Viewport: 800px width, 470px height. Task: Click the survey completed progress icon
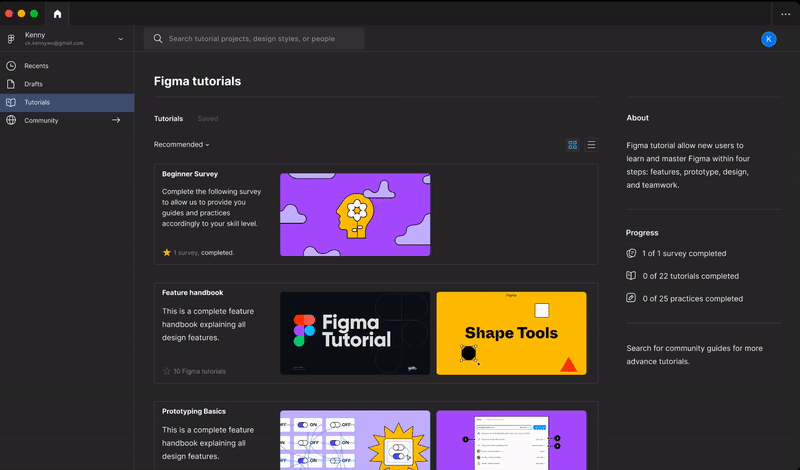coord(631,253)
